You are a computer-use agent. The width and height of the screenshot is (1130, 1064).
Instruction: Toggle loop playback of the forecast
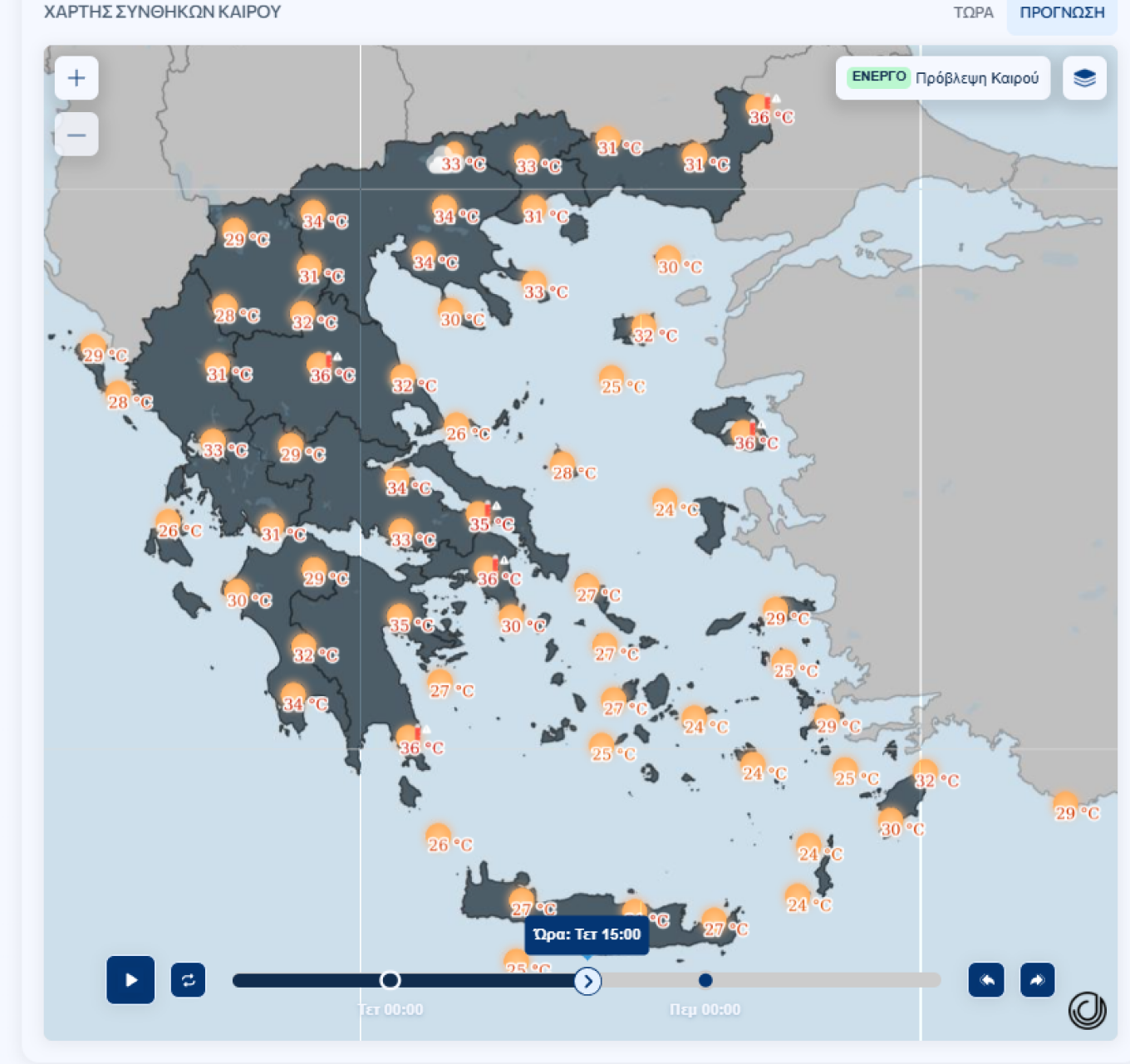click(188, 980)
